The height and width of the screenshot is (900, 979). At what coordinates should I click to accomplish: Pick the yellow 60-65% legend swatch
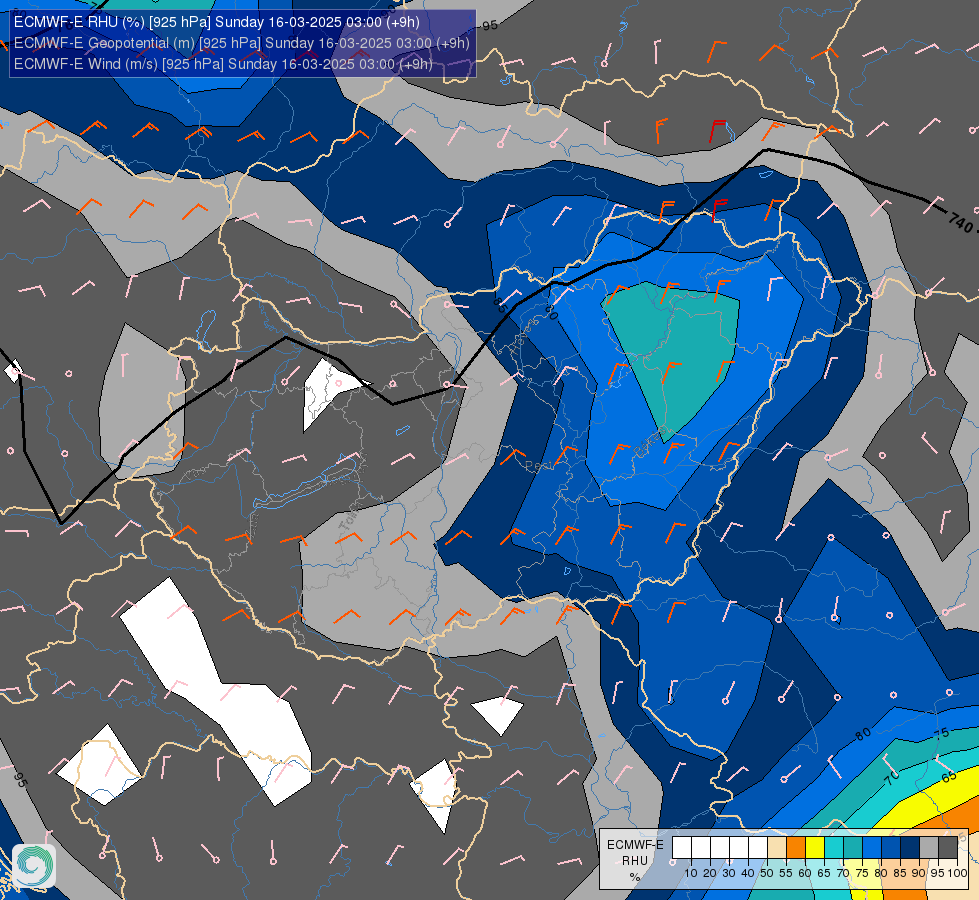coord(815,848)
